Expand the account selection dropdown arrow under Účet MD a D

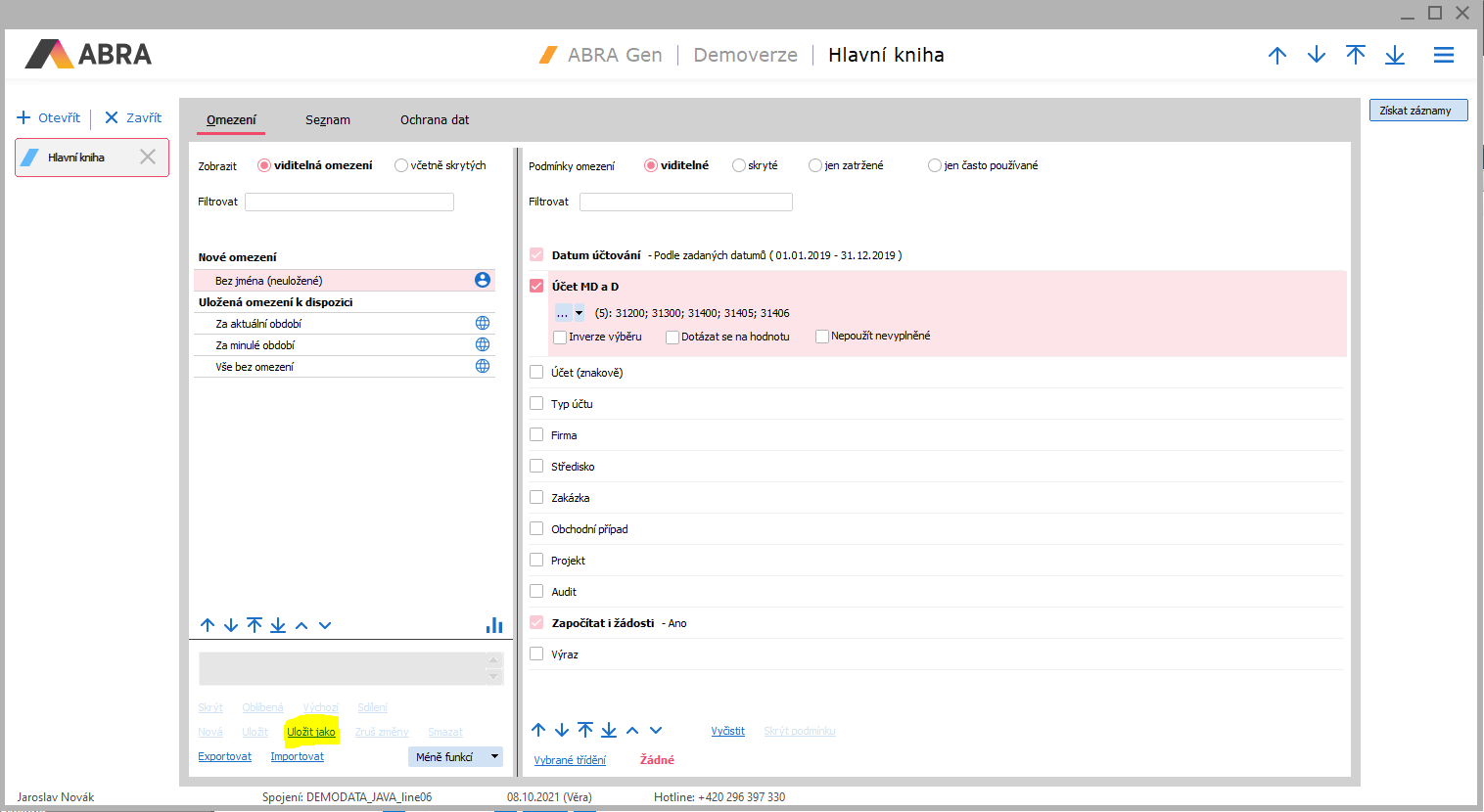point(580,313)
